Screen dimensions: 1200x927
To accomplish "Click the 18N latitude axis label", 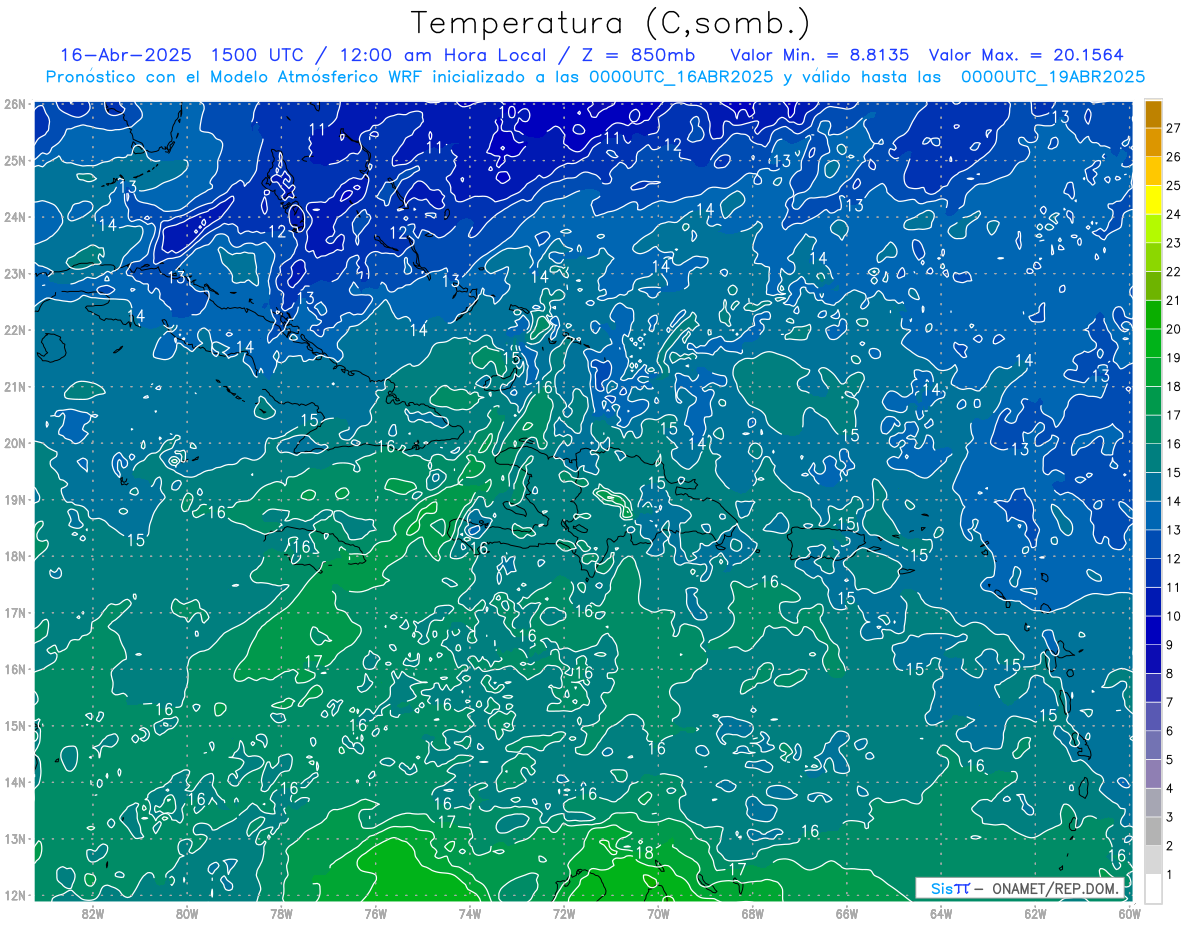I will pyautogui.click(x=14, y=555).
